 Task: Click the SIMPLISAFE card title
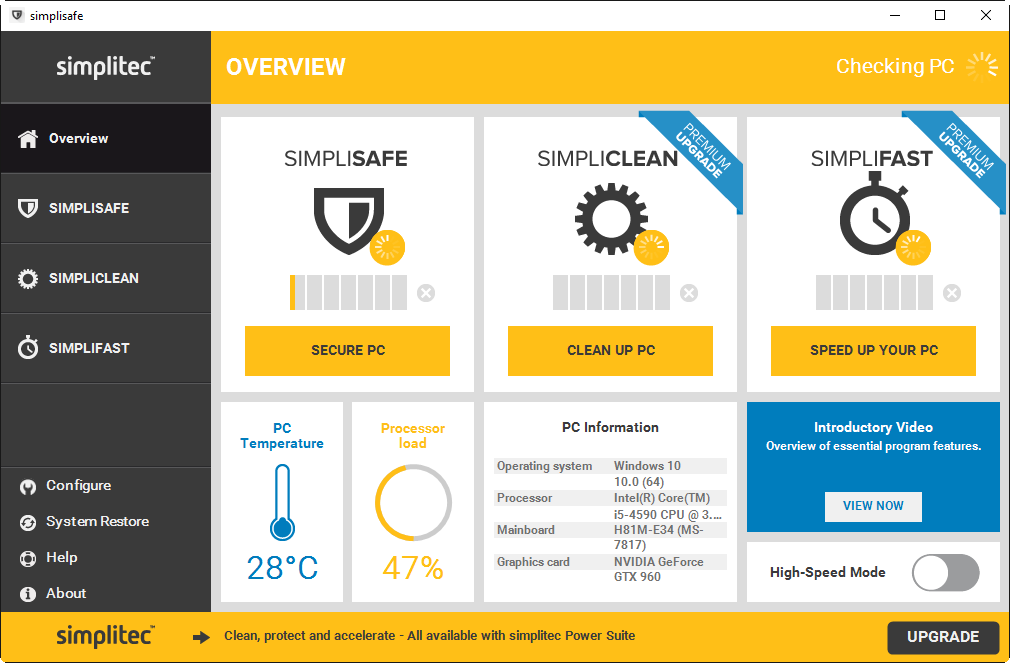coord(346,159)
